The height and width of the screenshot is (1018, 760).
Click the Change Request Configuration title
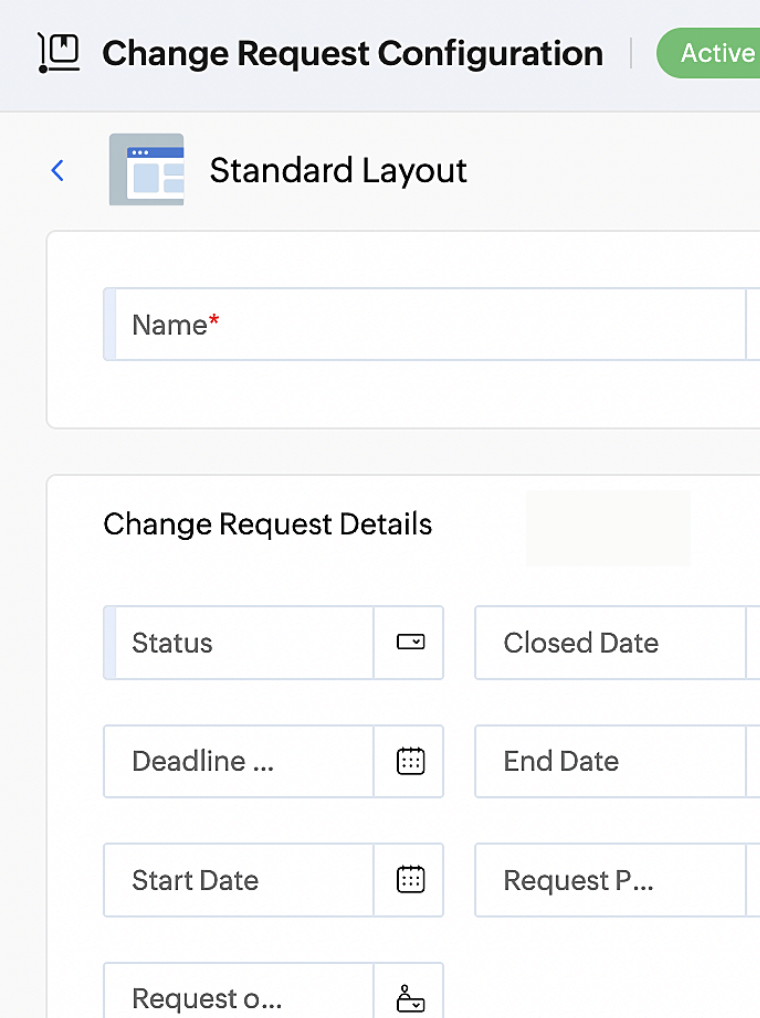(352, 53)
